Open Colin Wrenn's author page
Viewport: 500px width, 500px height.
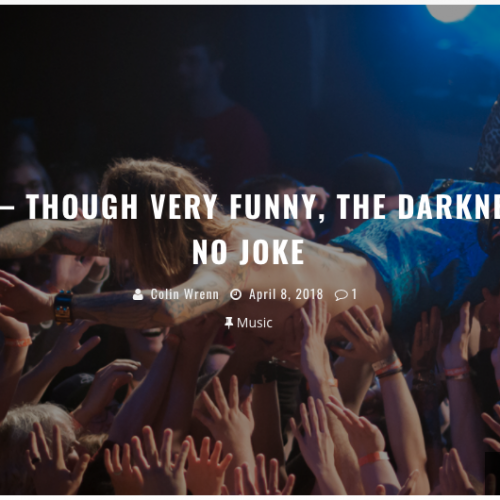coord(185,294)
